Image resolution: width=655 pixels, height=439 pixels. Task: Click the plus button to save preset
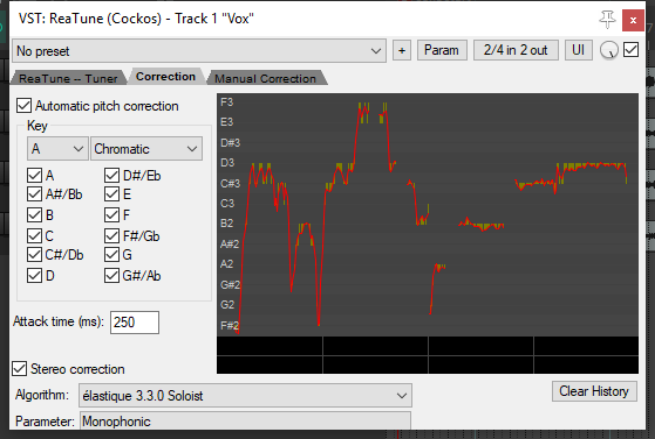click(x=401, y=51)
